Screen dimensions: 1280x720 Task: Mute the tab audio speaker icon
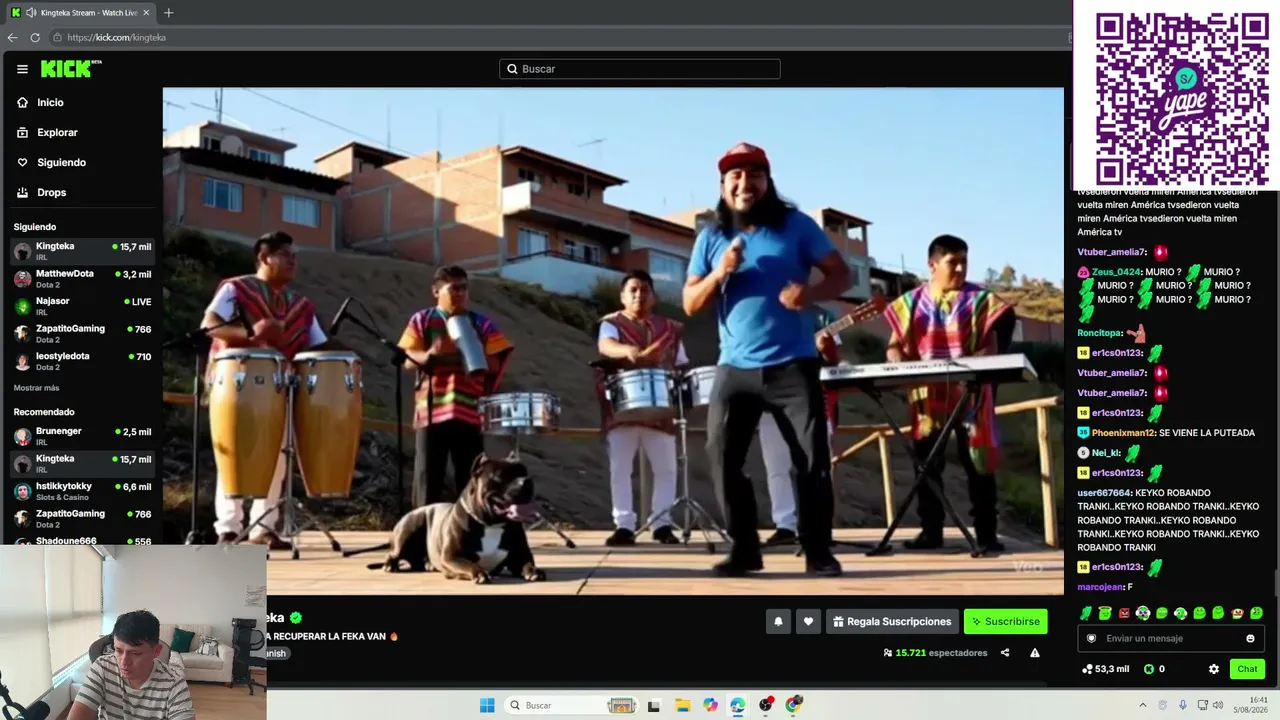click(31, 12)
